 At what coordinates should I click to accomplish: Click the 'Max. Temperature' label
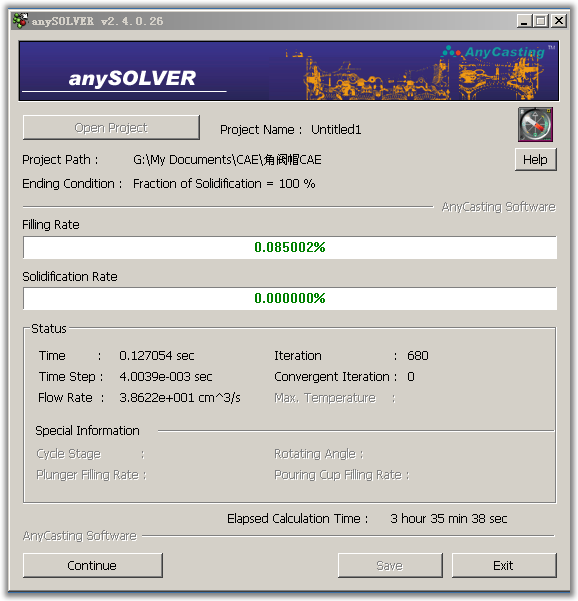coord(325,398)
